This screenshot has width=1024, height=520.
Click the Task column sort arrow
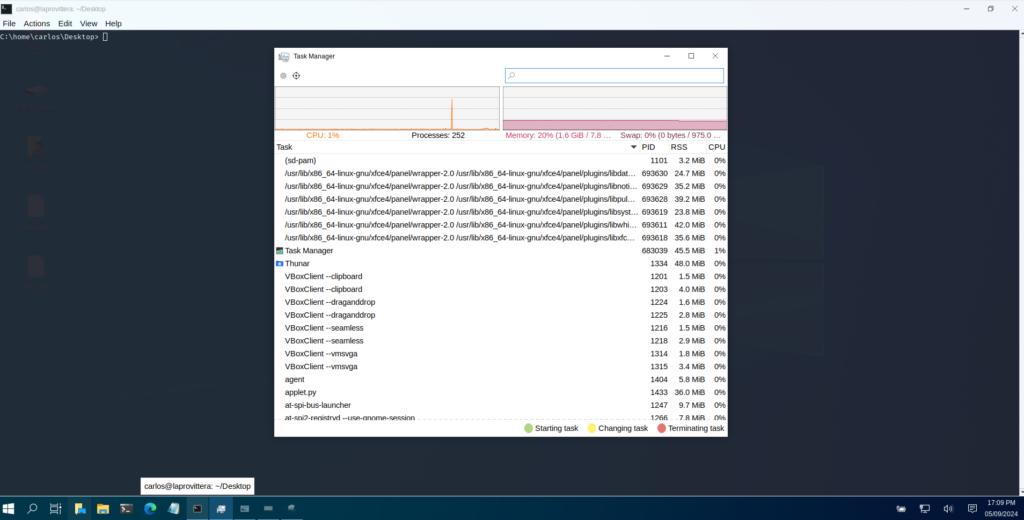633,147
